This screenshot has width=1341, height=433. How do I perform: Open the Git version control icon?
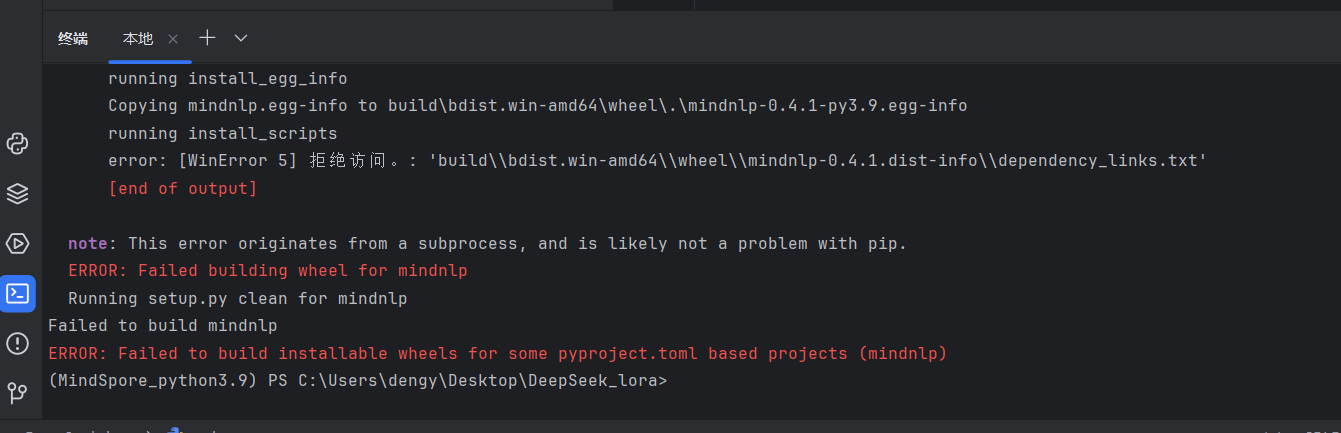[x=17, y=391]
